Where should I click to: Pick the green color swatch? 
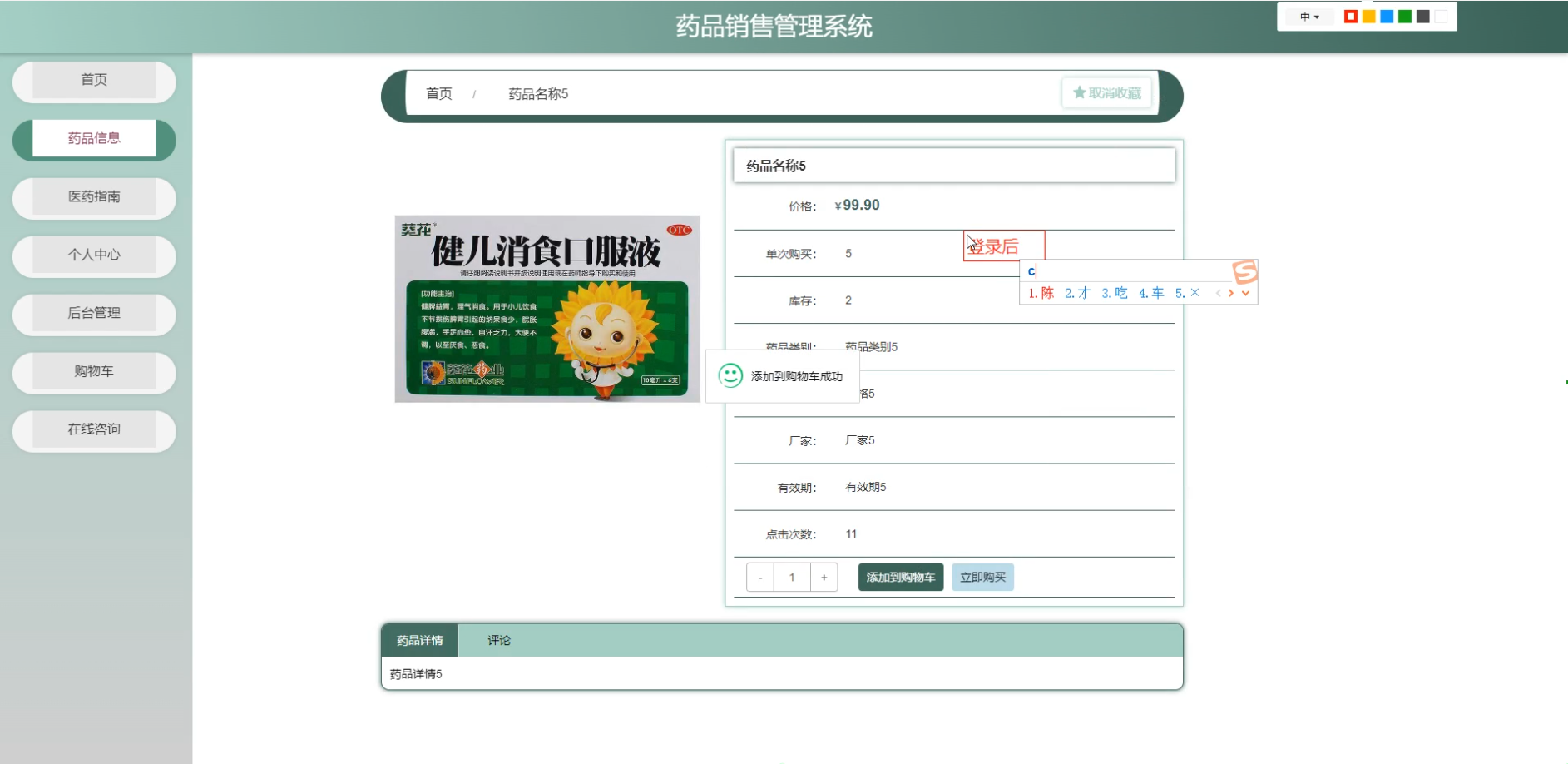[x=1405, y=17]
